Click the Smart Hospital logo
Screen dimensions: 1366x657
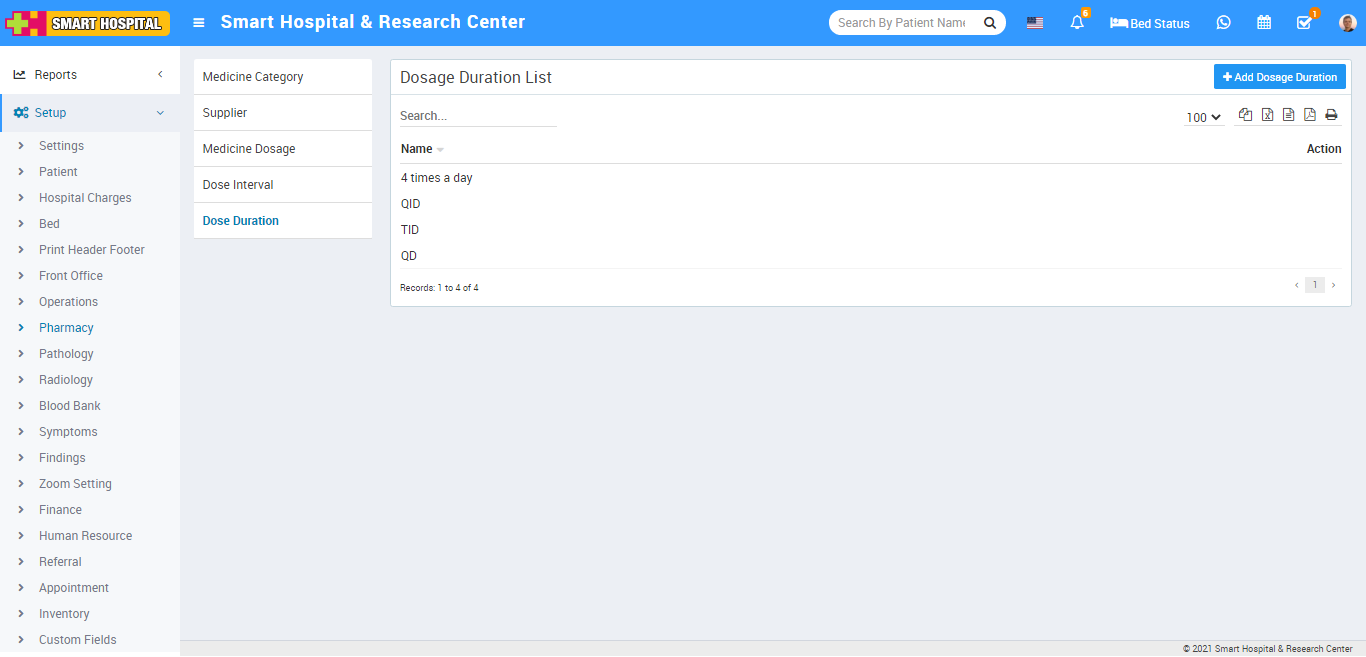pos(88,23)
